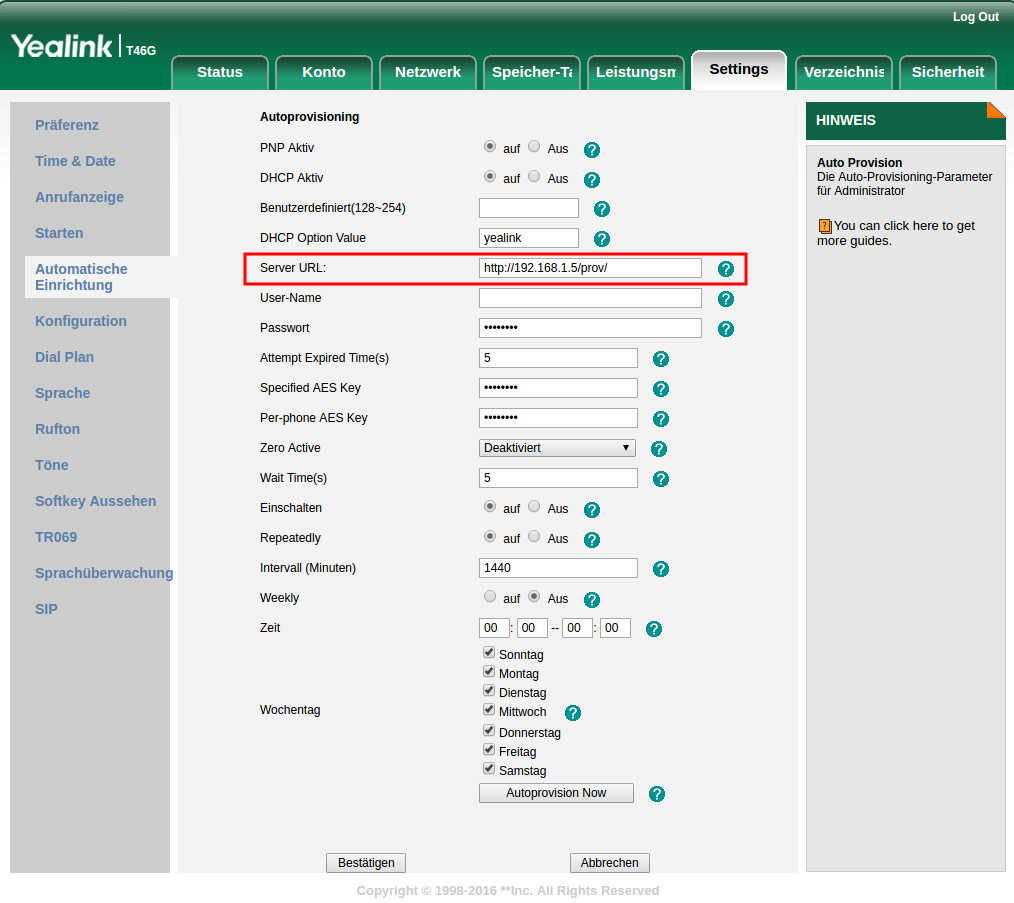The image size is (1014, 903).
Task: Switch to the Netzwerk tab
Action: (x=428, y=72)
